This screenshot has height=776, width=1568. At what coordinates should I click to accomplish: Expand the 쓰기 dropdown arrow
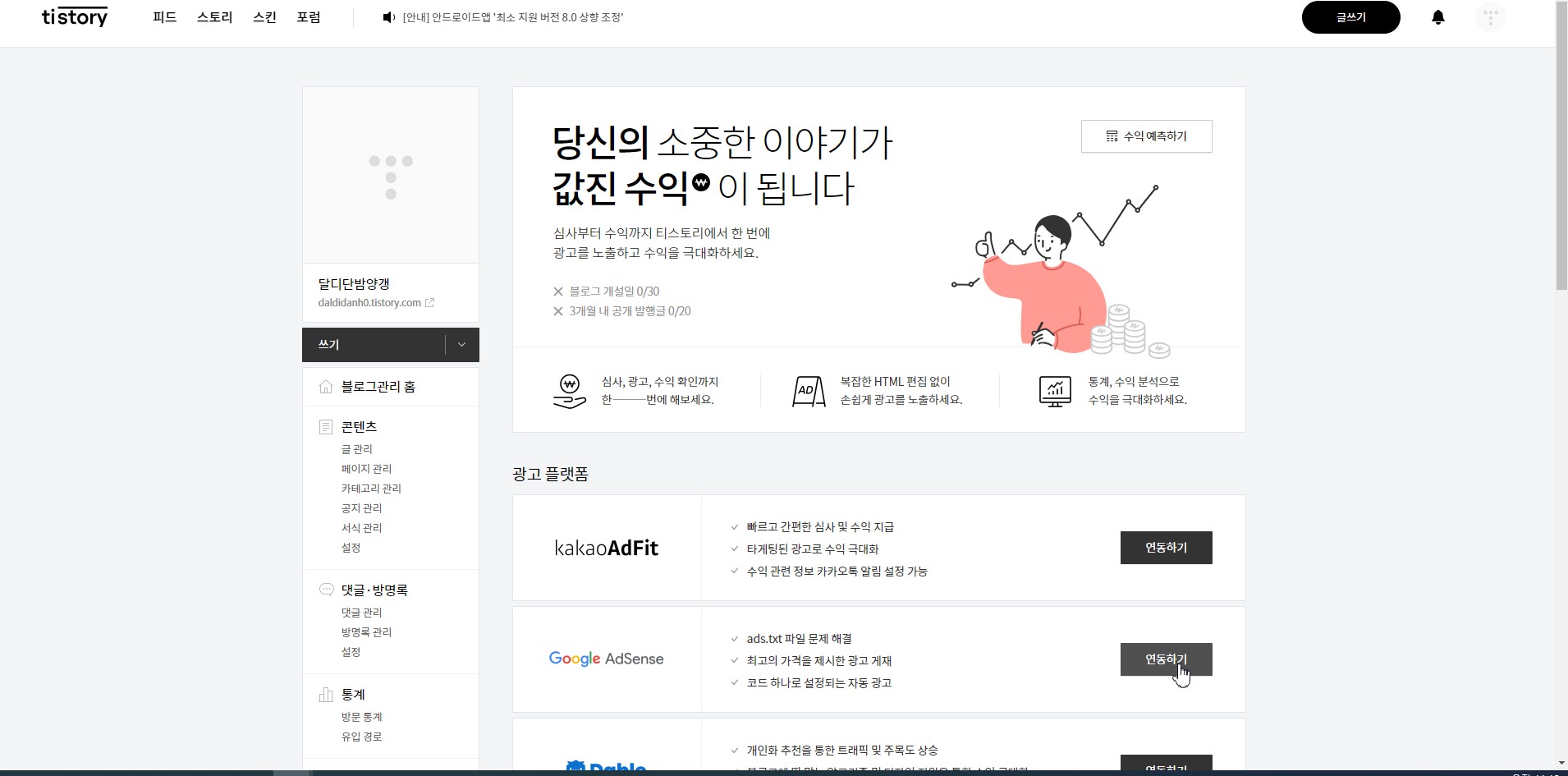point(461,345)
